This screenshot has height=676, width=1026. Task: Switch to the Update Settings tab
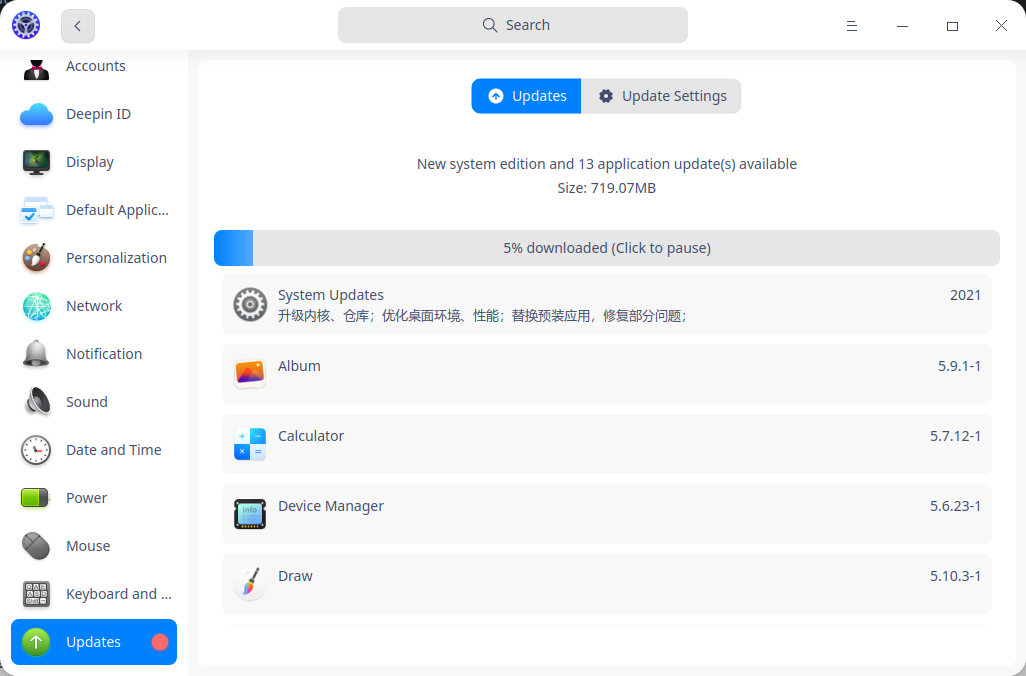[x=661, y=96]
